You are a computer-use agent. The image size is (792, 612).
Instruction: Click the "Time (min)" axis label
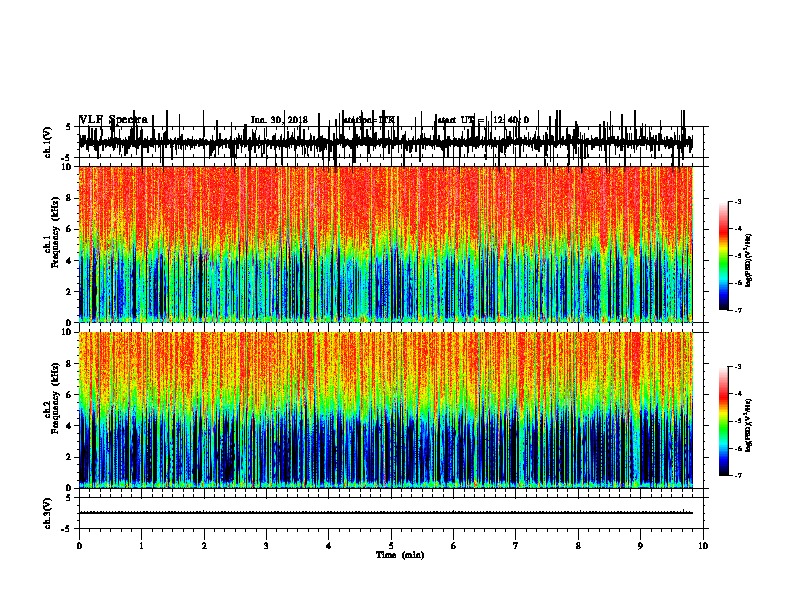[x=400, y=555]
